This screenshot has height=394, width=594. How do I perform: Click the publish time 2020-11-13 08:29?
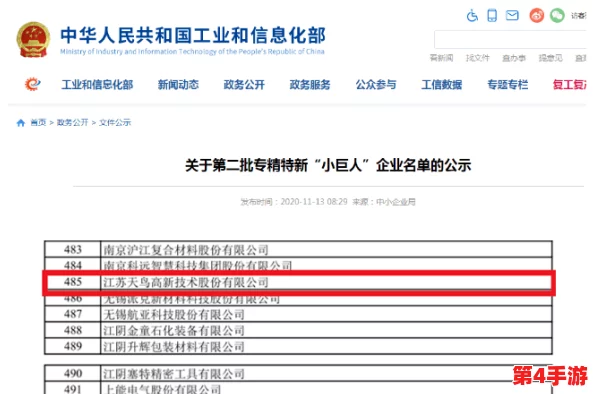[314, 202]
